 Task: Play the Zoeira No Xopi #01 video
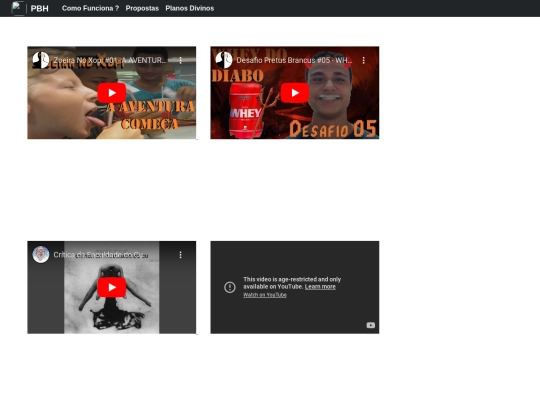tap(112, 93)
